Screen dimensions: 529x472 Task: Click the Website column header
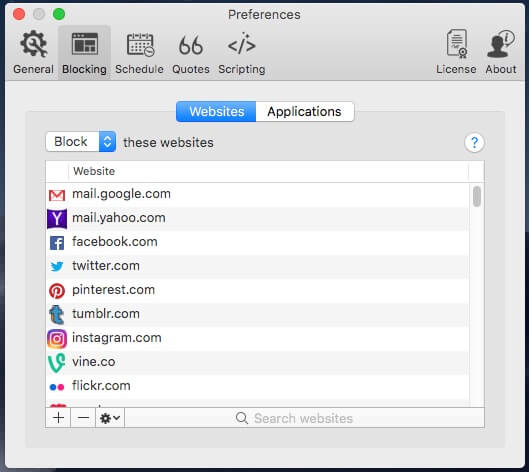point(268,171)
